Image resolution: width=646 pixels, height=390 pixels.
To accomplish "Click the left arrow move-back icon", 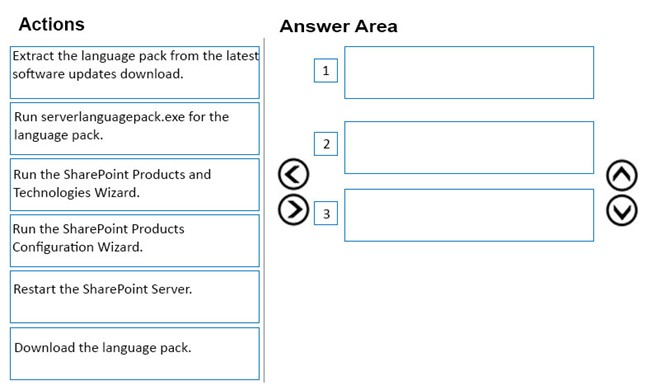I will point(293,174).
